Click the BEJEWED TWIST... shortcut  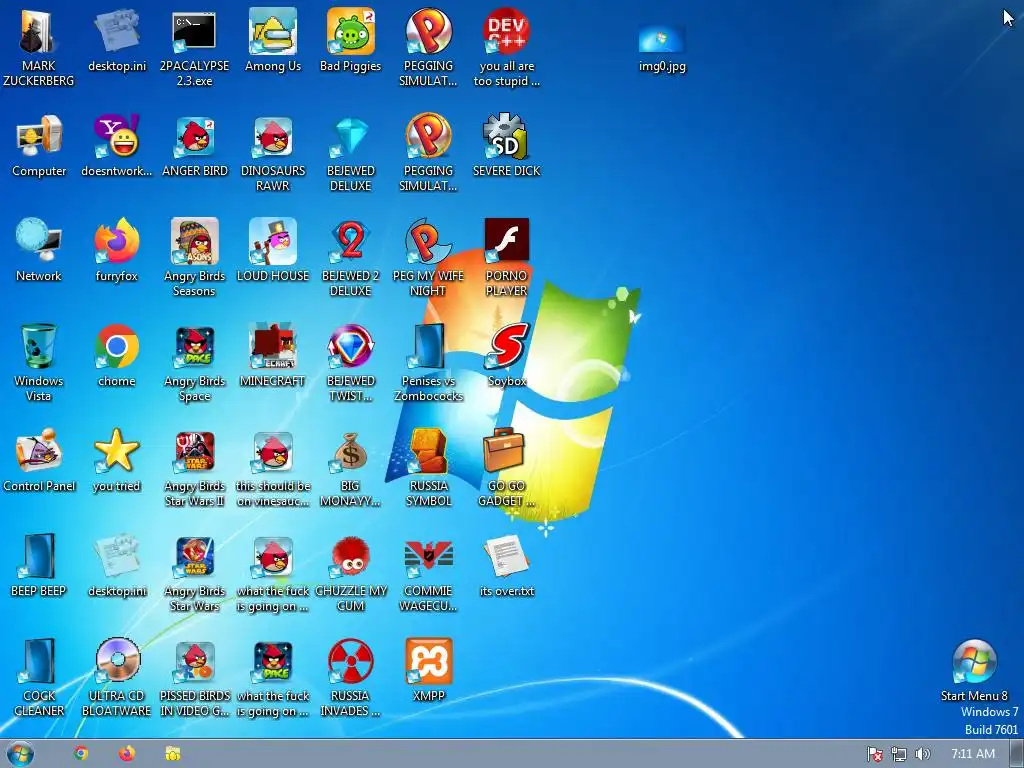[x=351, y=362]
